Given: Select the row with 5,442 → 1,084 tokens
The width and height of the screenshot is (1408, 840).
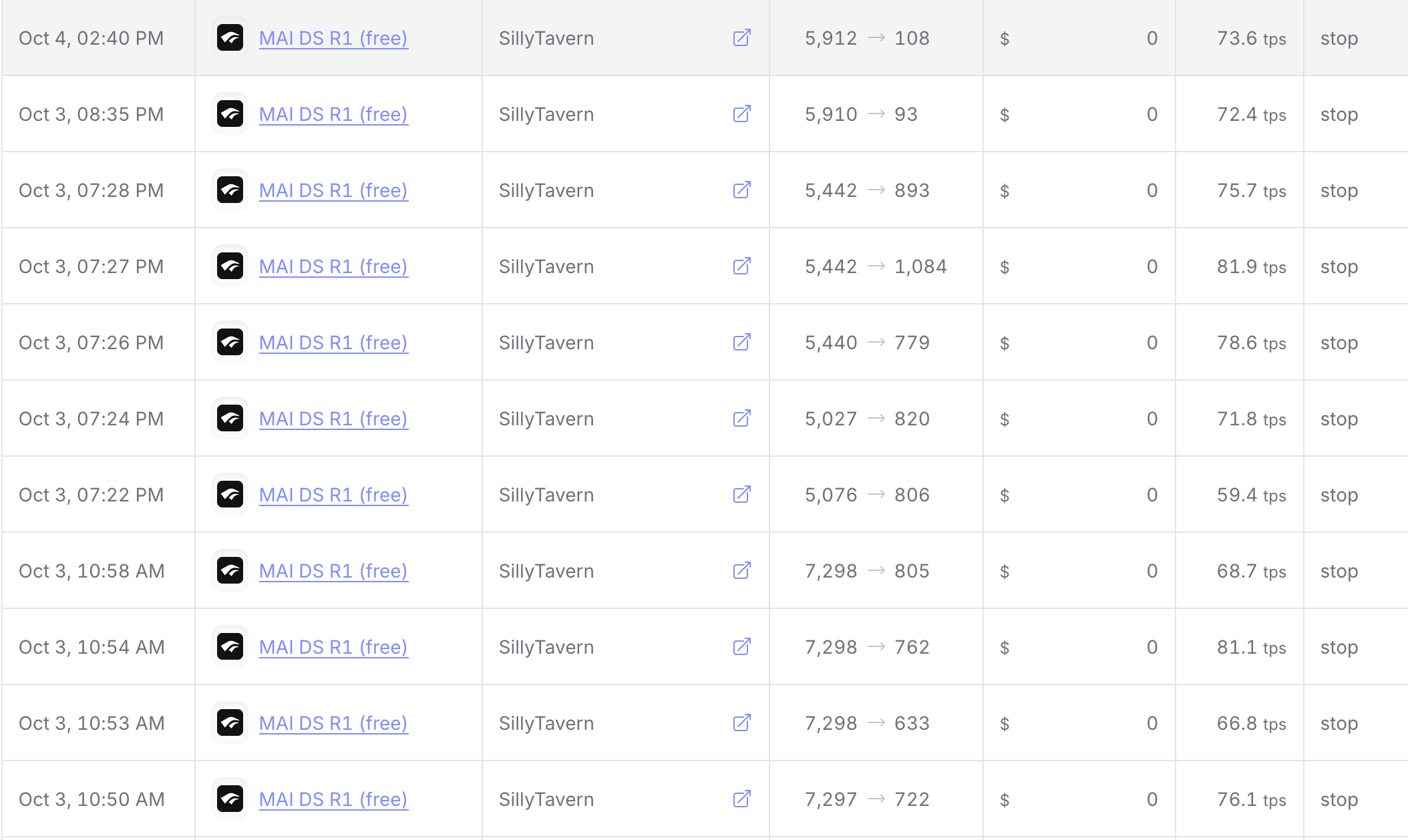Looking at the screenshot, I should point(875,266).
